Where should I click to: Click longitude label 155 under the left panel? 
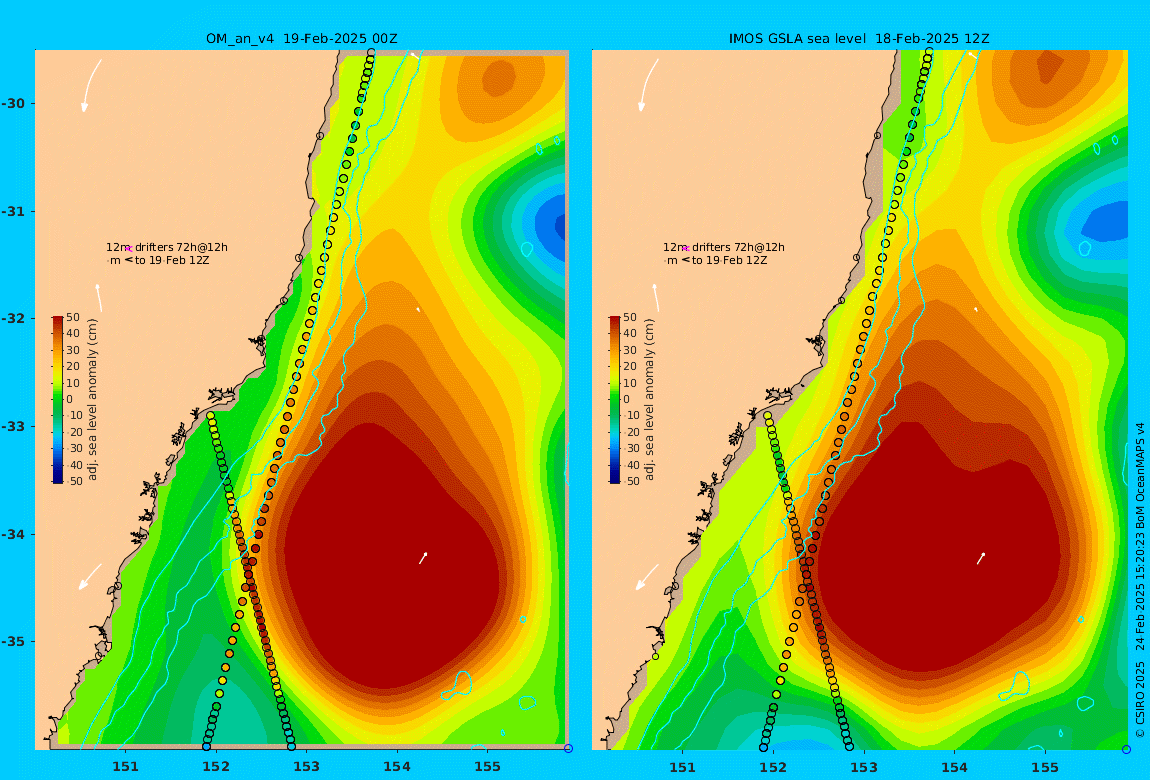(x=488, y=767)
